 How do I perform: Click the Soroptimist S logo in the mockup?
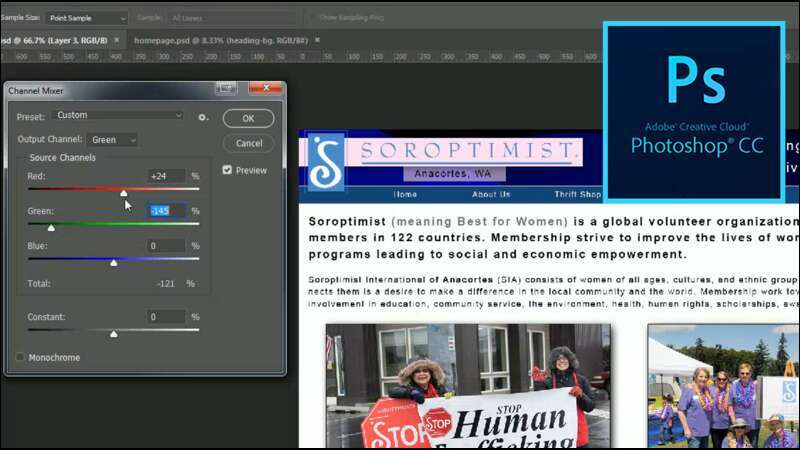pos(326,162)
